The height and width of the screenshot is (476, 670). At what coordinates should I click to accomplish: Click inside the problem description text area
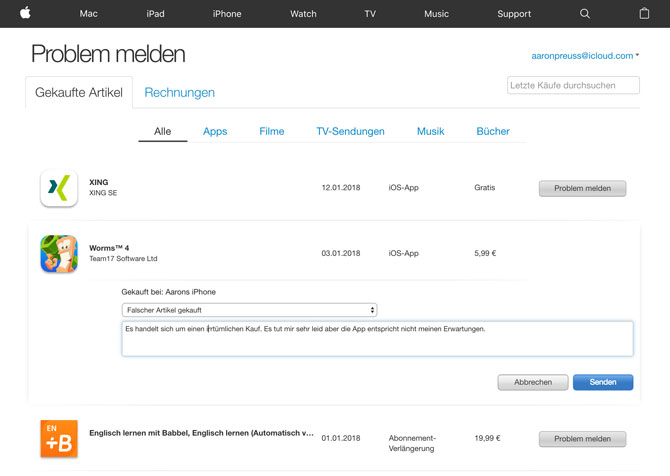[377, 339]
